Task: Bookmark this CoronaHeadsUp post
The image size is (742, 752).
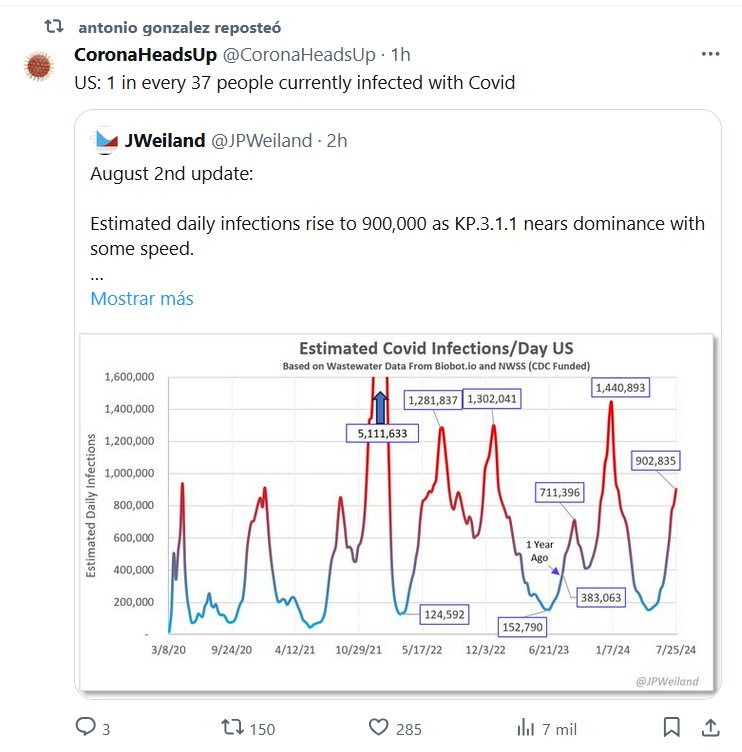Action: [673, 727]
